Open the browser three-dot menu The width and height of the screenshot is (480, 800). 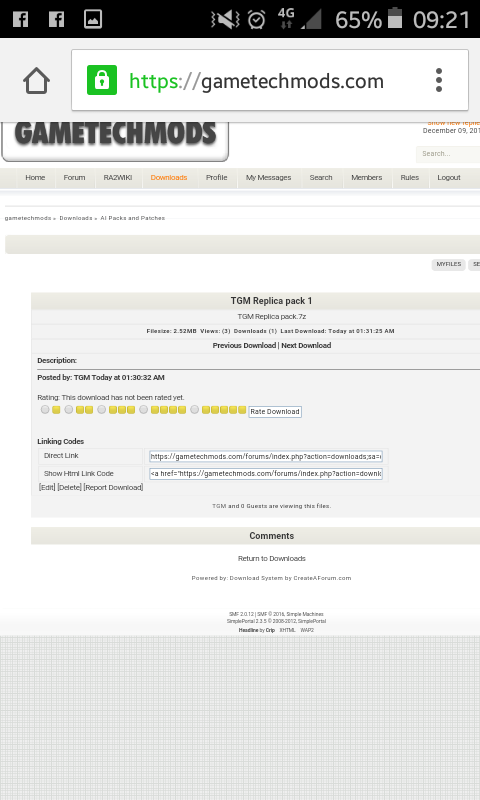439,80
